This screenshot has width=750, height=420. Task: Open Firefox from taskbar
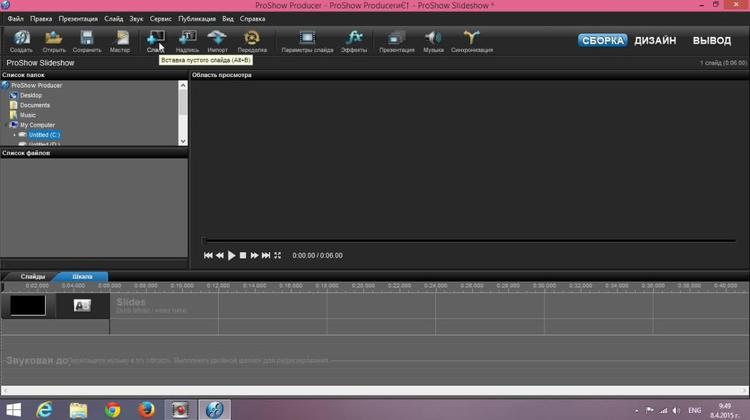(x=146, y=410)
